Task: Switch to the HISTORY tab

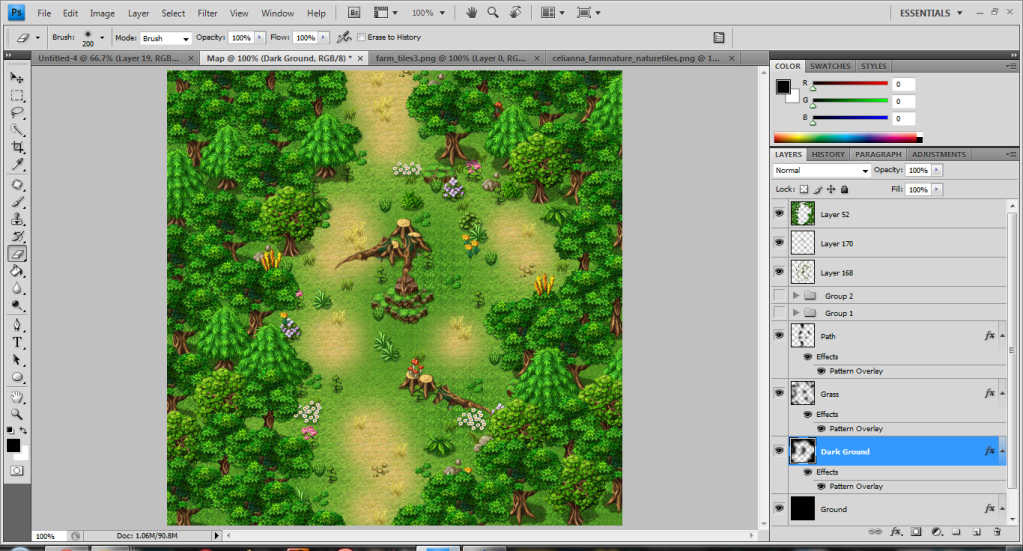Action: tap(828, 155)
